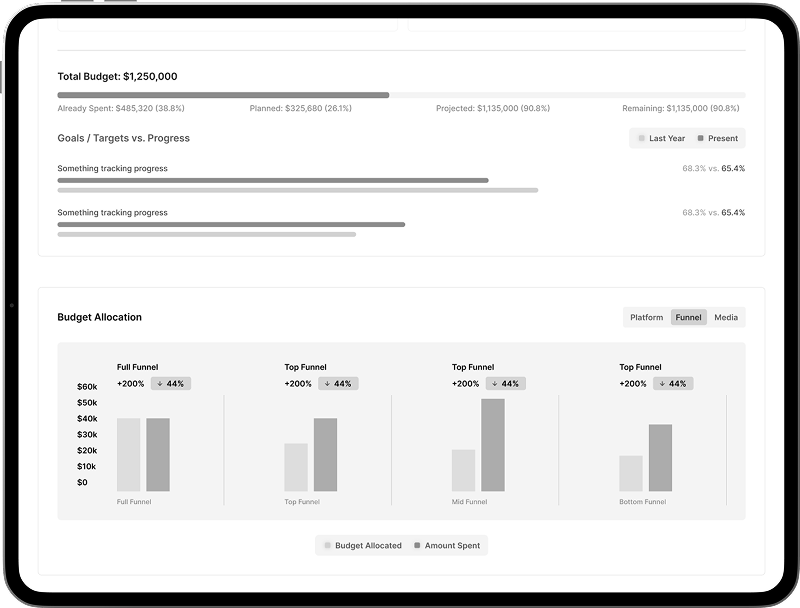Toggle the Last Year legend item

point(662,138)
